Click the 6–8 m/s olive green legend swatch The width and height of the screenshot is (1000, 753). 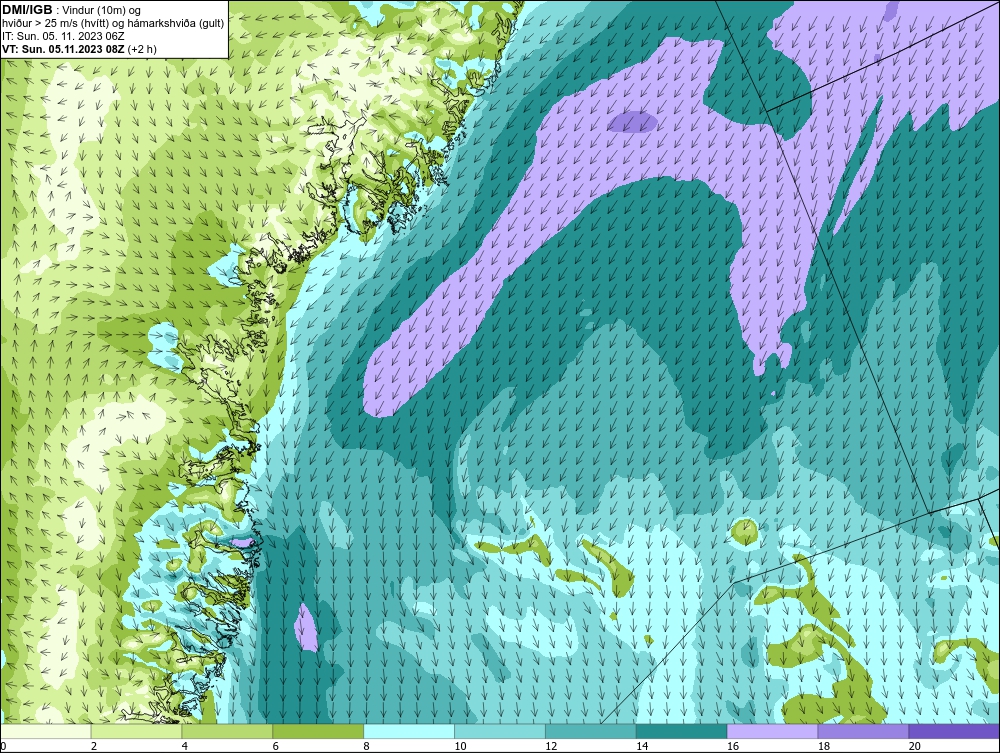[318, 731]
